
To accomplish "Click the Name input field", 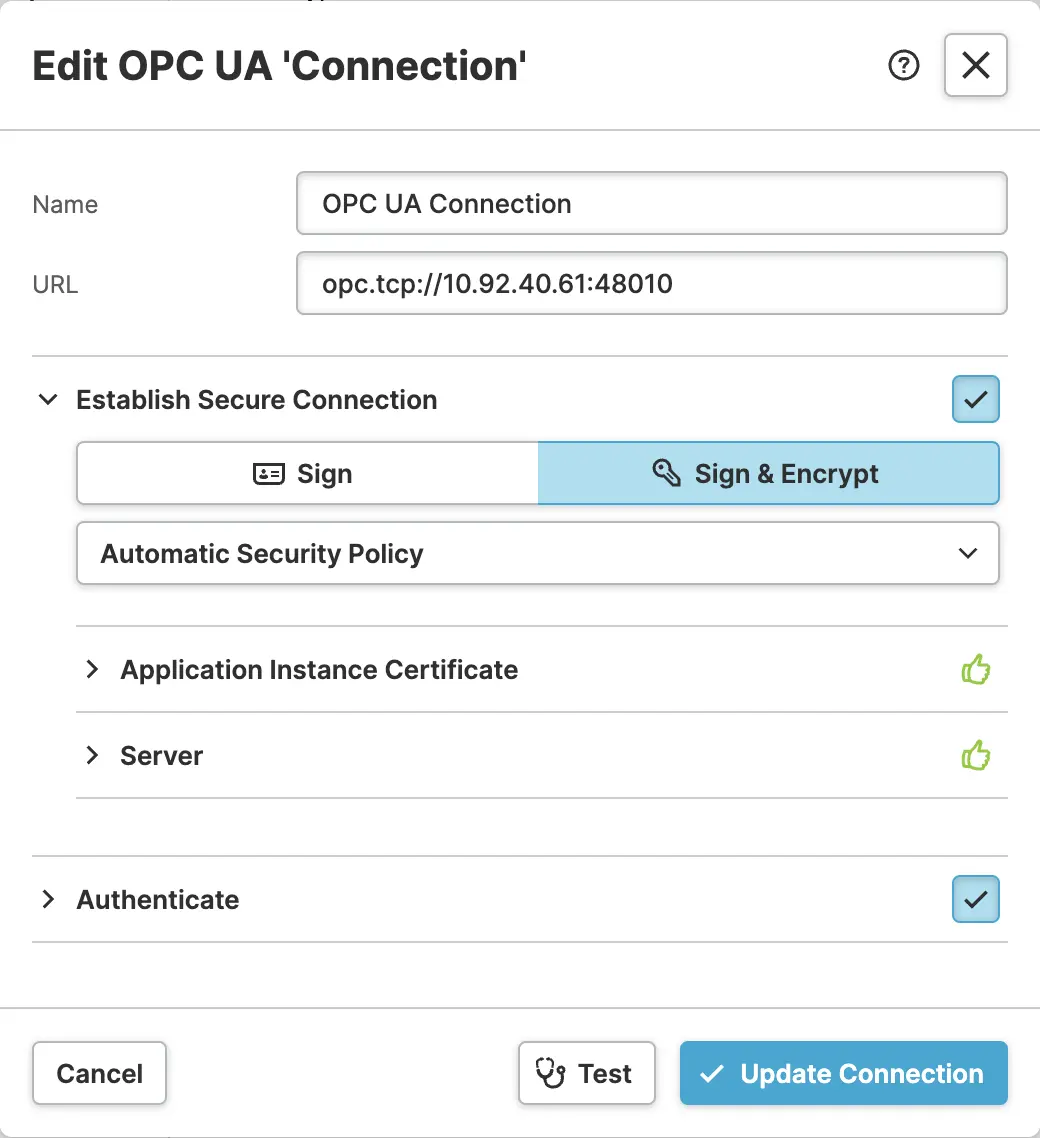I will [x=651, y=204].
